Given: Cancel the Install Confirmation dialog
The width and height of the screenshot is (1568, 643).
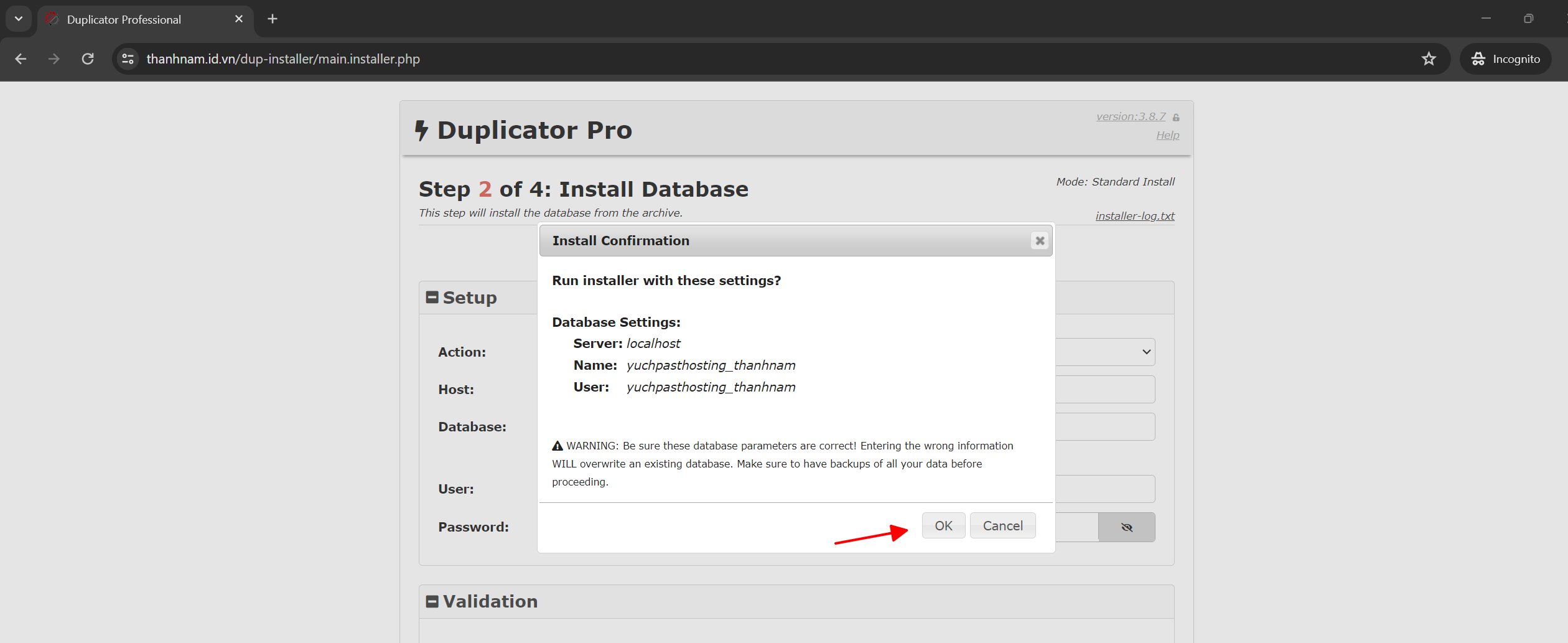Looking at the screenshot, I should coord(1002,526).
